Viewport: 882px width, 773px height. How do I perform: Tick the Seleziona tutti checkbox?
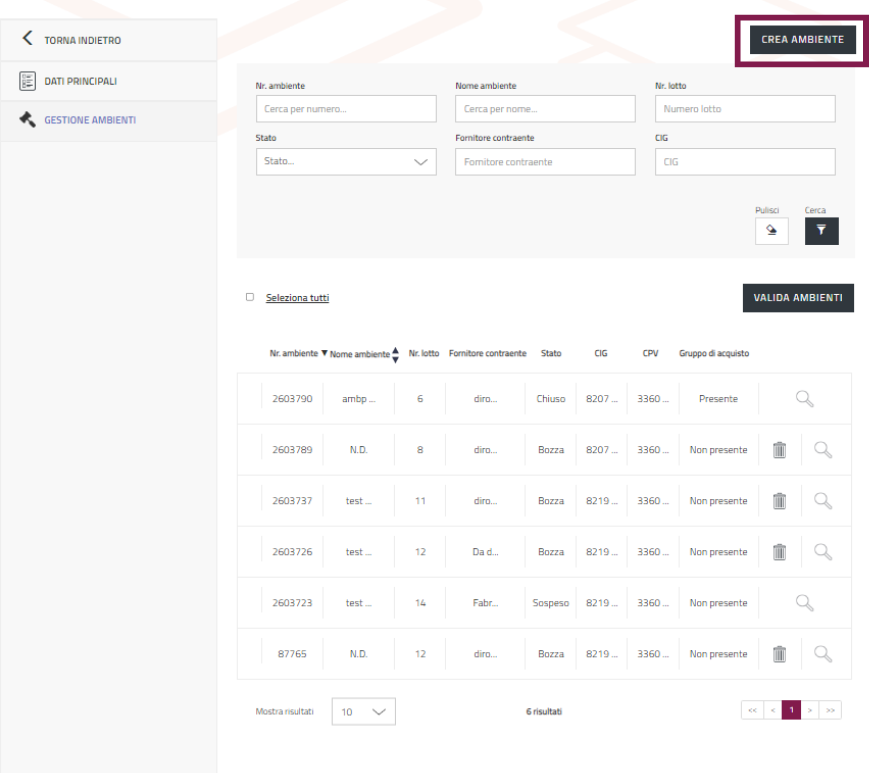coord(250,297)
